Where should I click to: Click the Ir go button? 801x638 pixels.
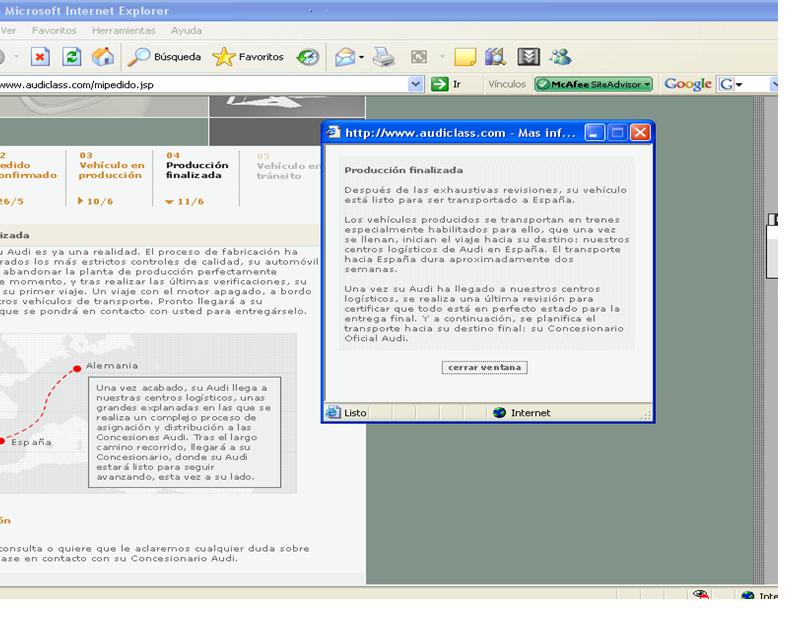[x=446, y=84]
